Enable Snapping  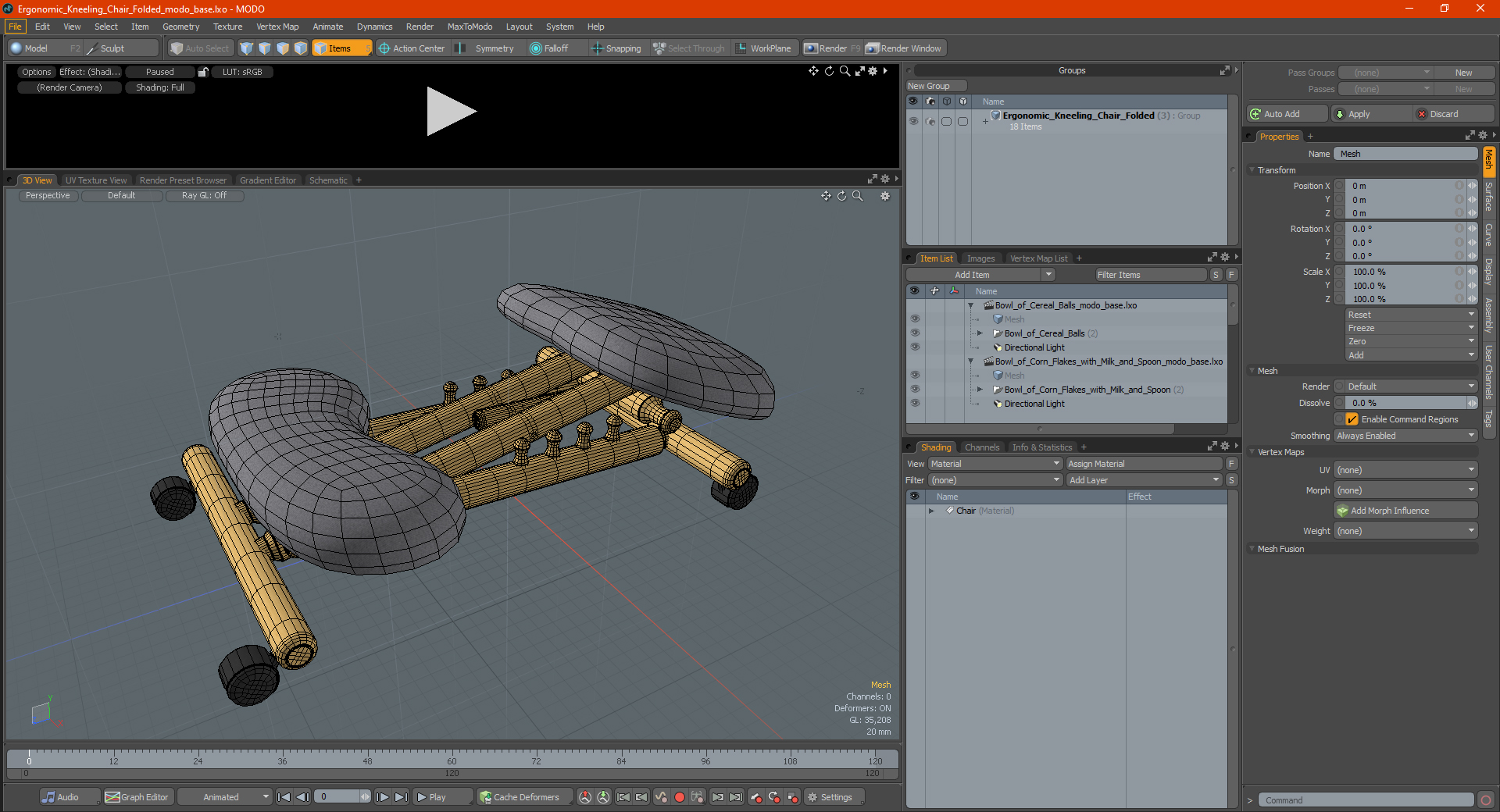coord(616,48)
